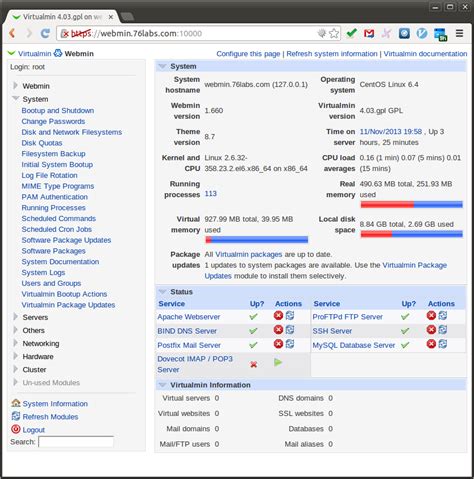Image resolution: width=474 pixels, height=479 pixels.
Task: Stop the MySQL Database Server
Action: point(431,344)
